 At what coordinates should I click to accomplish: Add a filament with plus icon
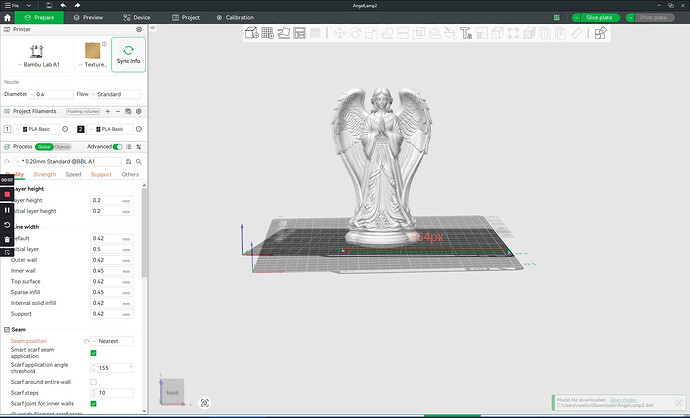point(108,111)
